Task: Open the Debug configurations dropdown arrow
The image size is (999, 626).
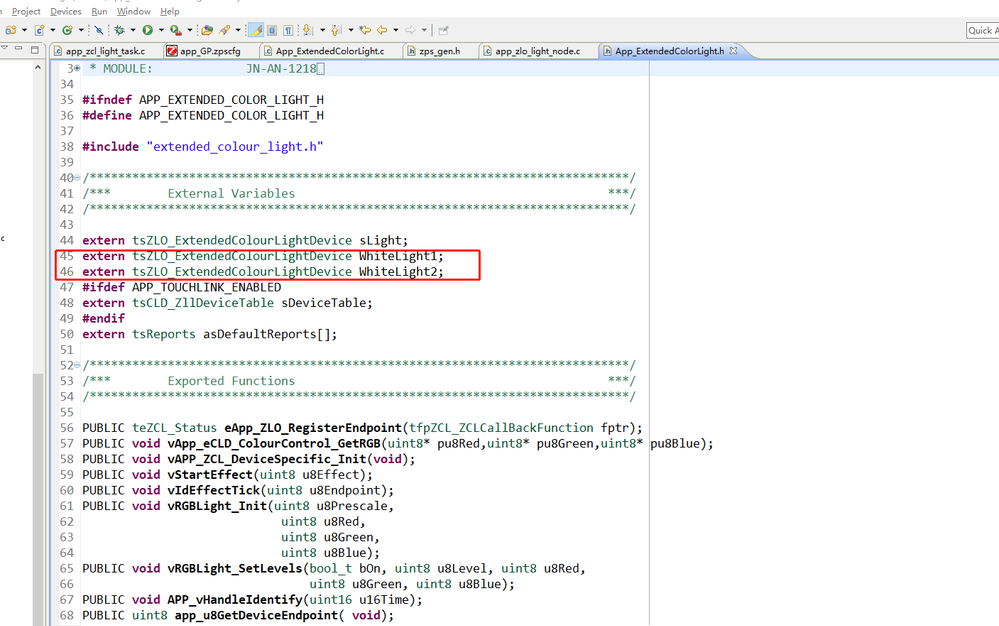Action: (133, 30)
